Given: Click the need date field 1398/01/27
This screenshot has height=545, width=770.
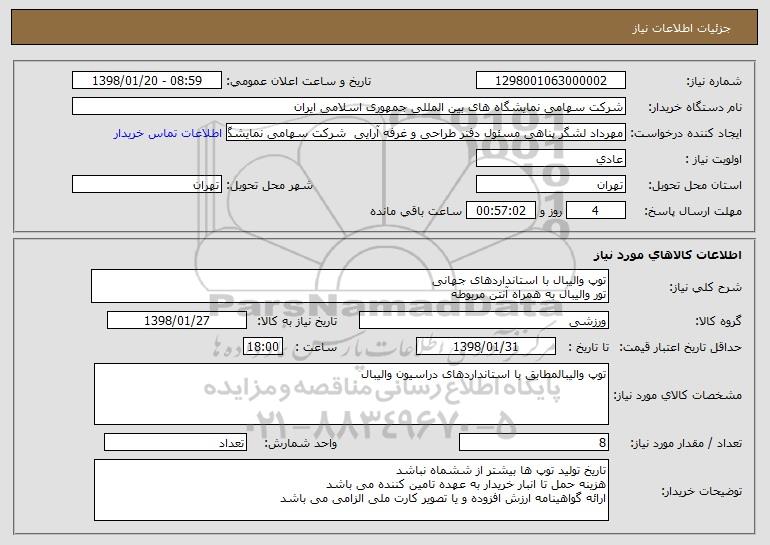Looking at the screenshot, I should pos(177,321).
